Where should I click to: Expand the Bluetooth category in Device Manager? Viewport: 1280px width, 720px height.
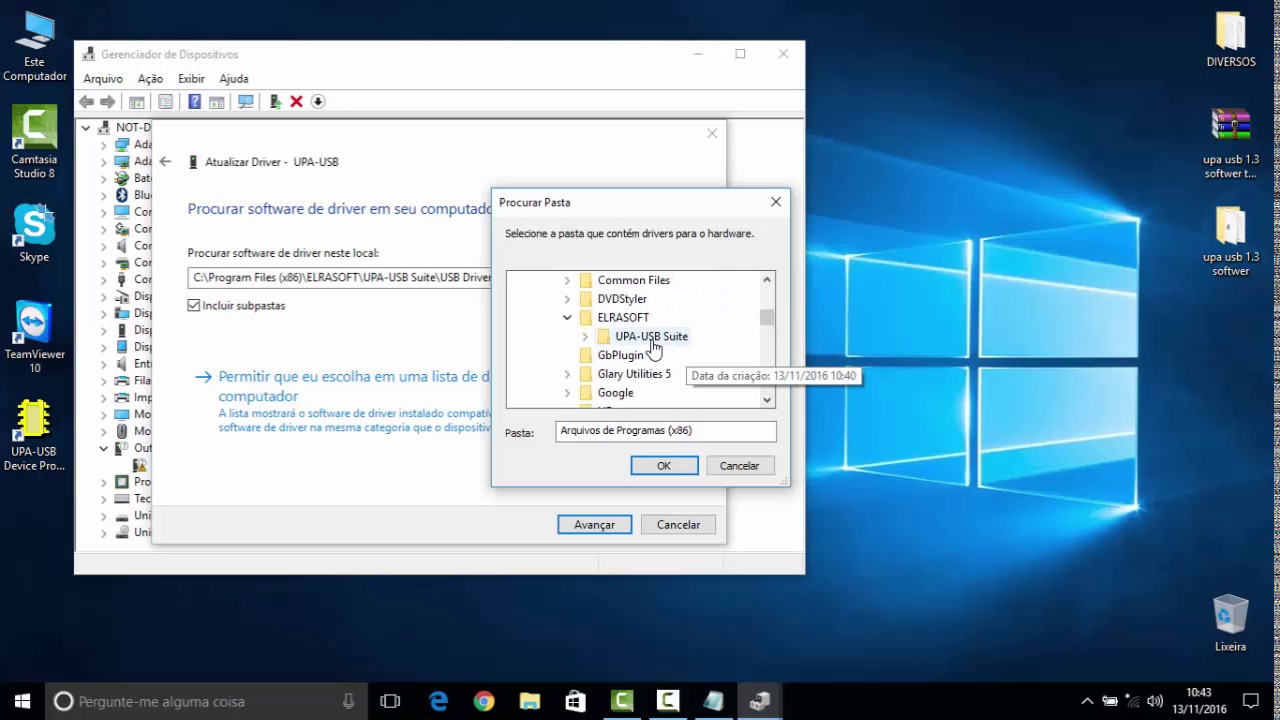[x=103, y=195]
